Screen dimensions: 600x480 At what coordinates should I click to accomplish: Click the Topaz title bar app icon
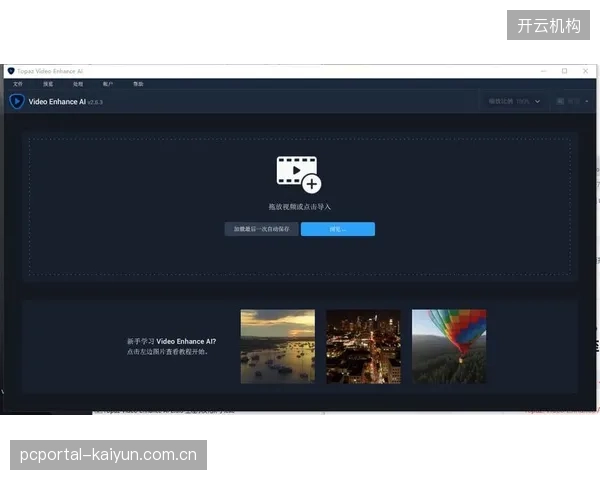point(11,71)
